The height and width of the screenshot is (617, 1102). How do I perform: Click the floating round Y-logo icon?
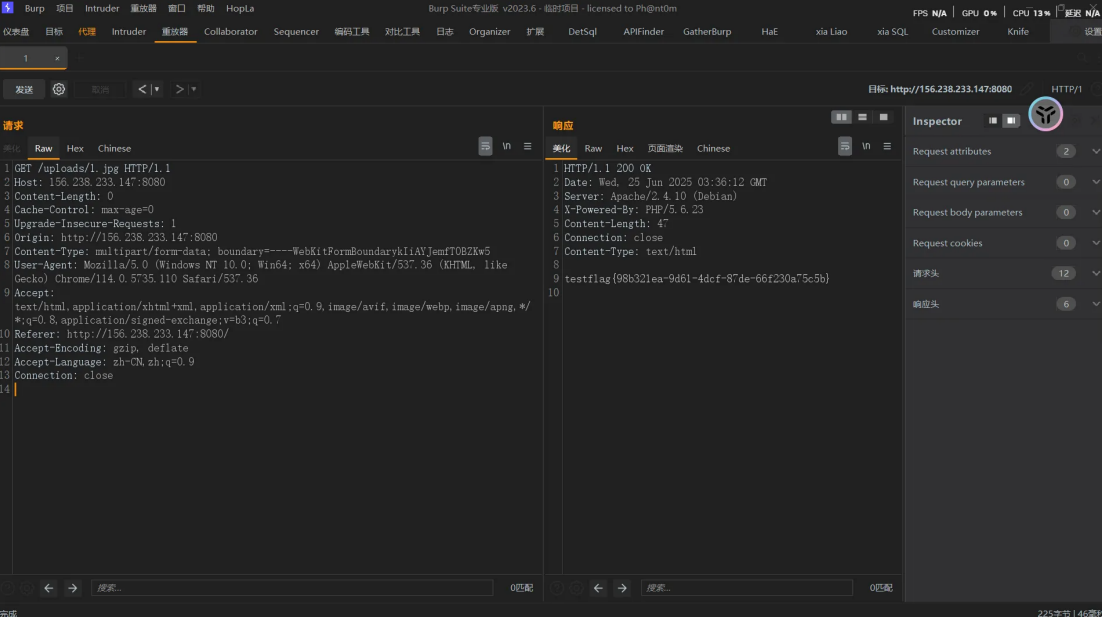(1045, 115)
